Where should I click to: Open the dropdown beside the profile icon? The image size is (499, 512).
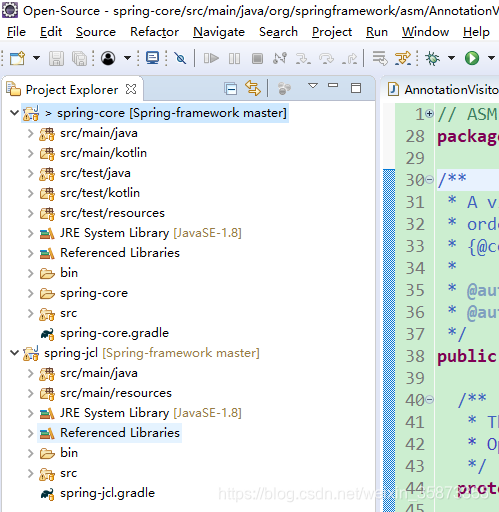(127, 58)
